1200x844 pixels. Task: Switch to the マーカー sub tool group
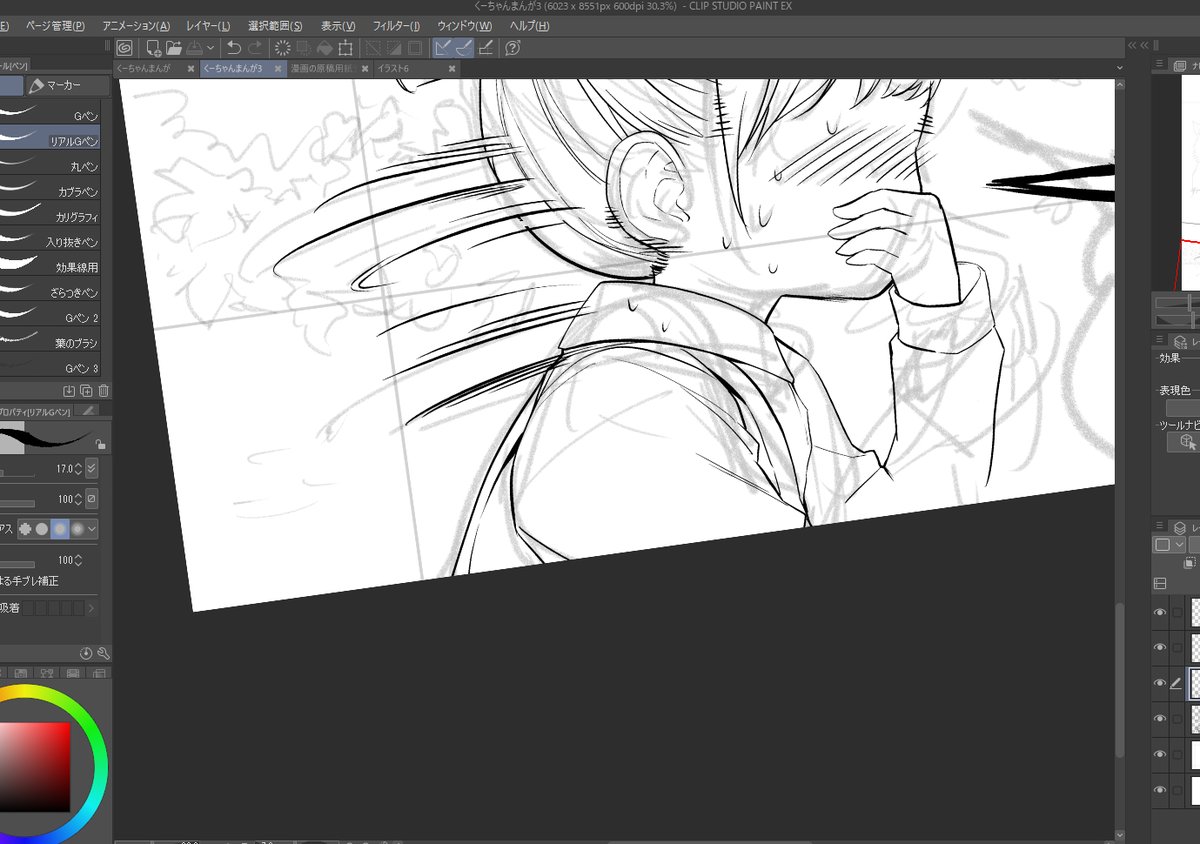tap(67, 86)
